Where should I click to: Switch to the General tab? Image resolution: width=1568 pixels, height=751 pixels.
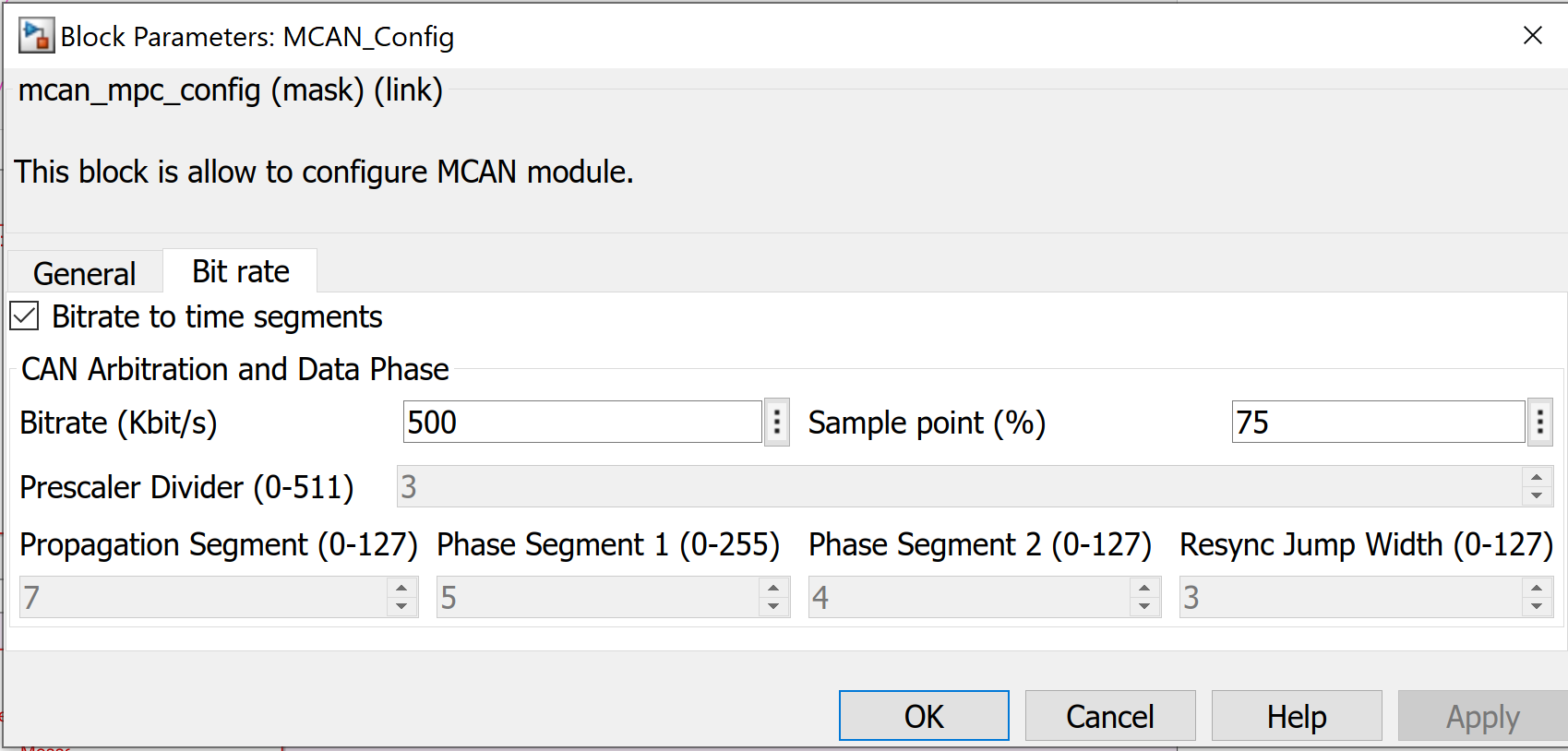click(83, 271)
